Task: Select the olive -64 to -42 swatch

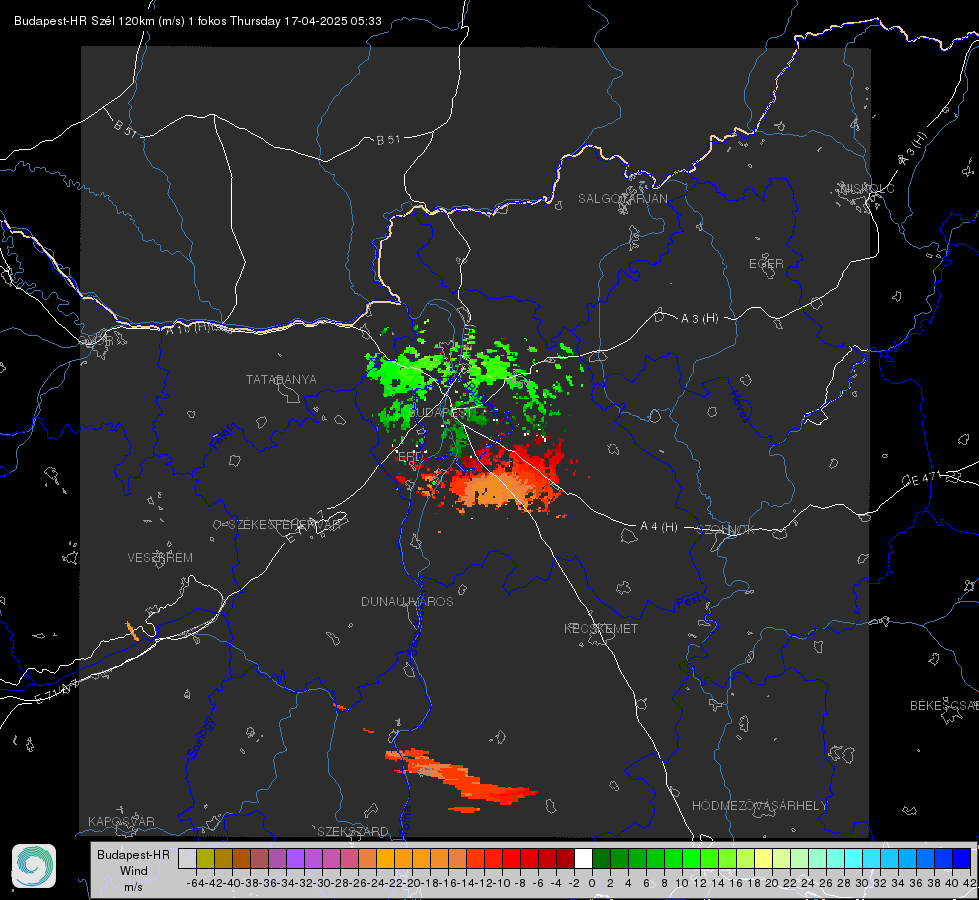Action: click(205, 858)
